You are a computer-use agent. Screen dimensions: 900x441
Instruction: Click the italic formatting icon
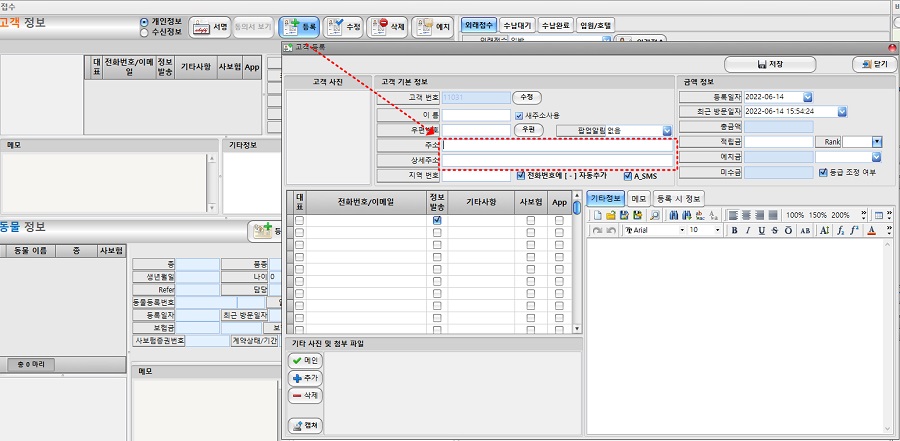coord(748,230)
